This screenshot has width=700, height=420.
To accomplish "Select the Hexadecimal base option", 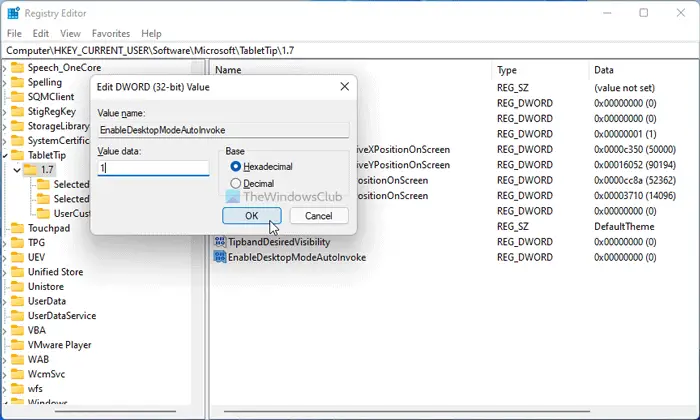I will (262, 167).
